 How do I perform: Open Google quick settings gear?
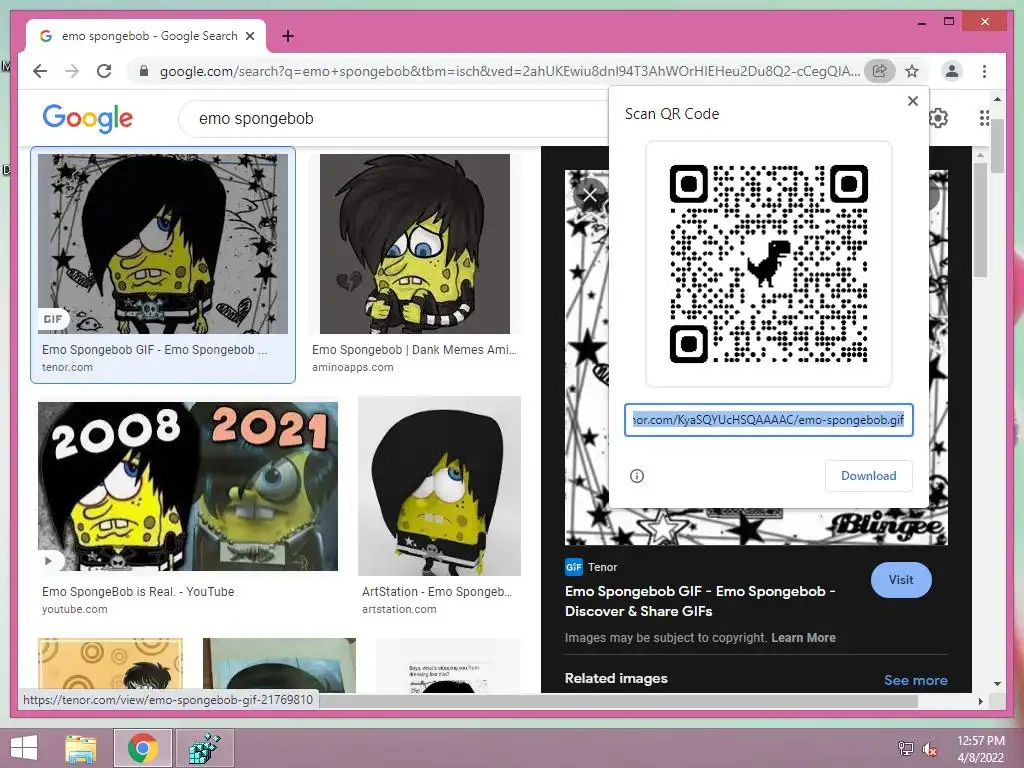pyautogui.click(x=938, y=118)
